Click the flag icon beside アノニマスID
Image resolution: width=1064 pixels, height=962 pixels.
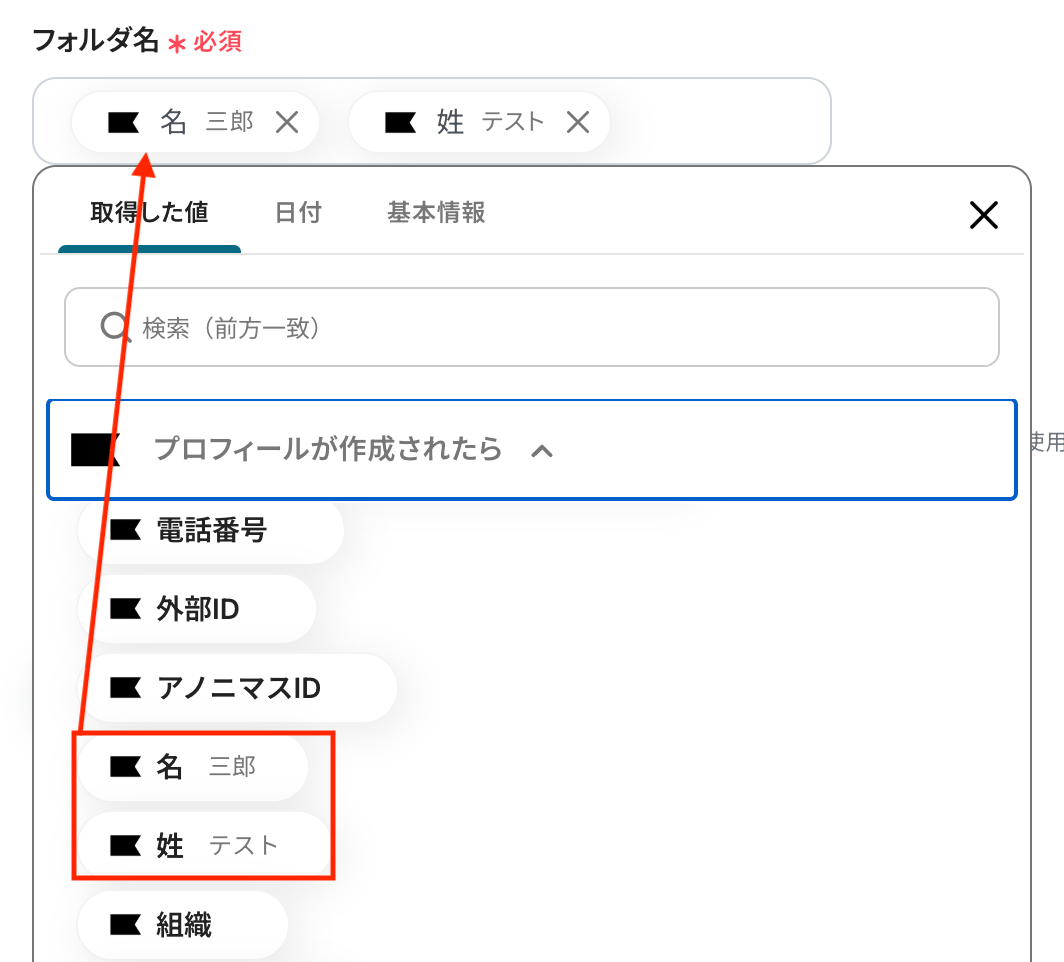(x=126, y=688)
